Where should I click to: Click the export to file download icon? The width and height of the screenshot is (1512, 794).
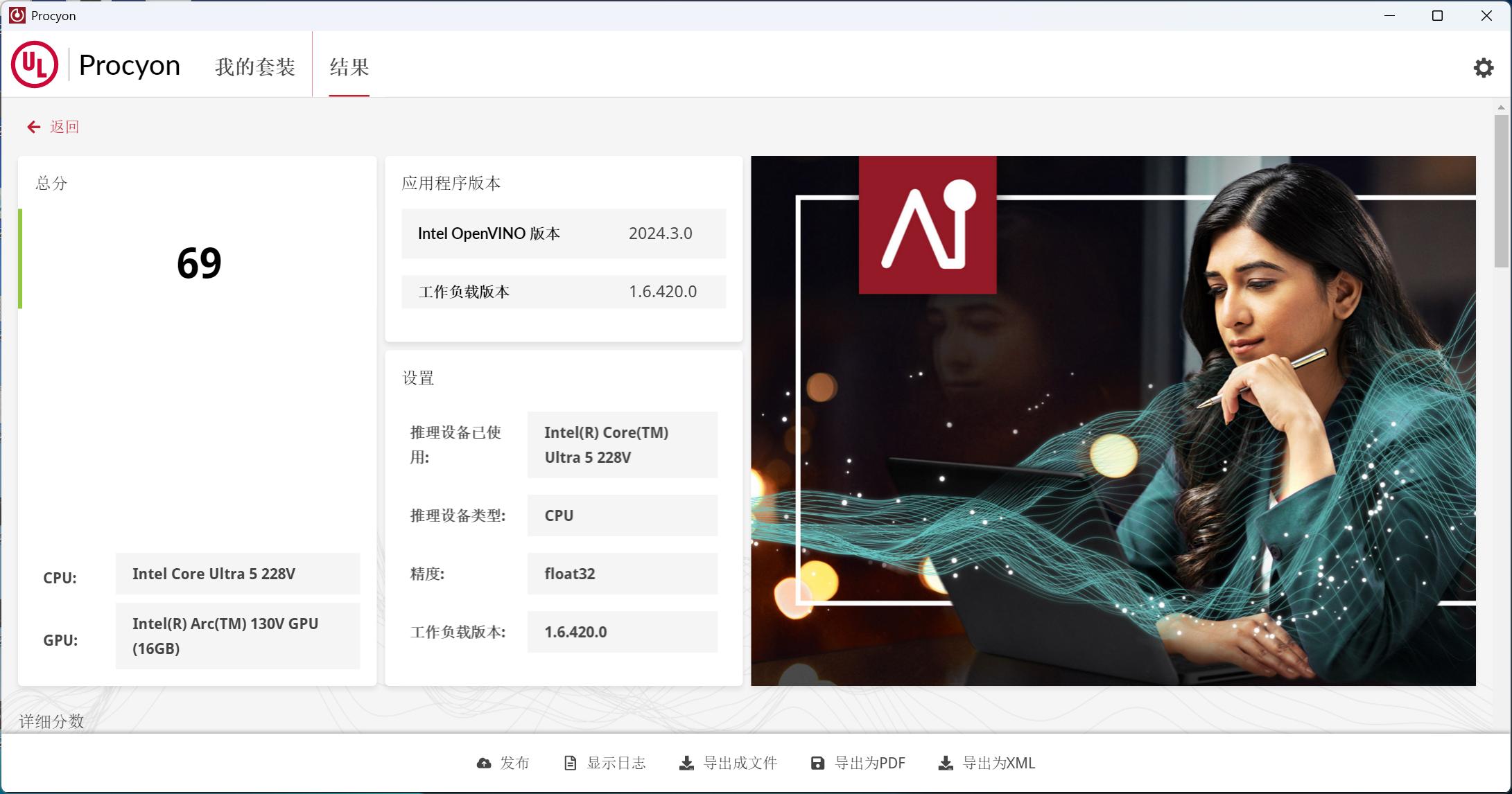coord(686,764)
